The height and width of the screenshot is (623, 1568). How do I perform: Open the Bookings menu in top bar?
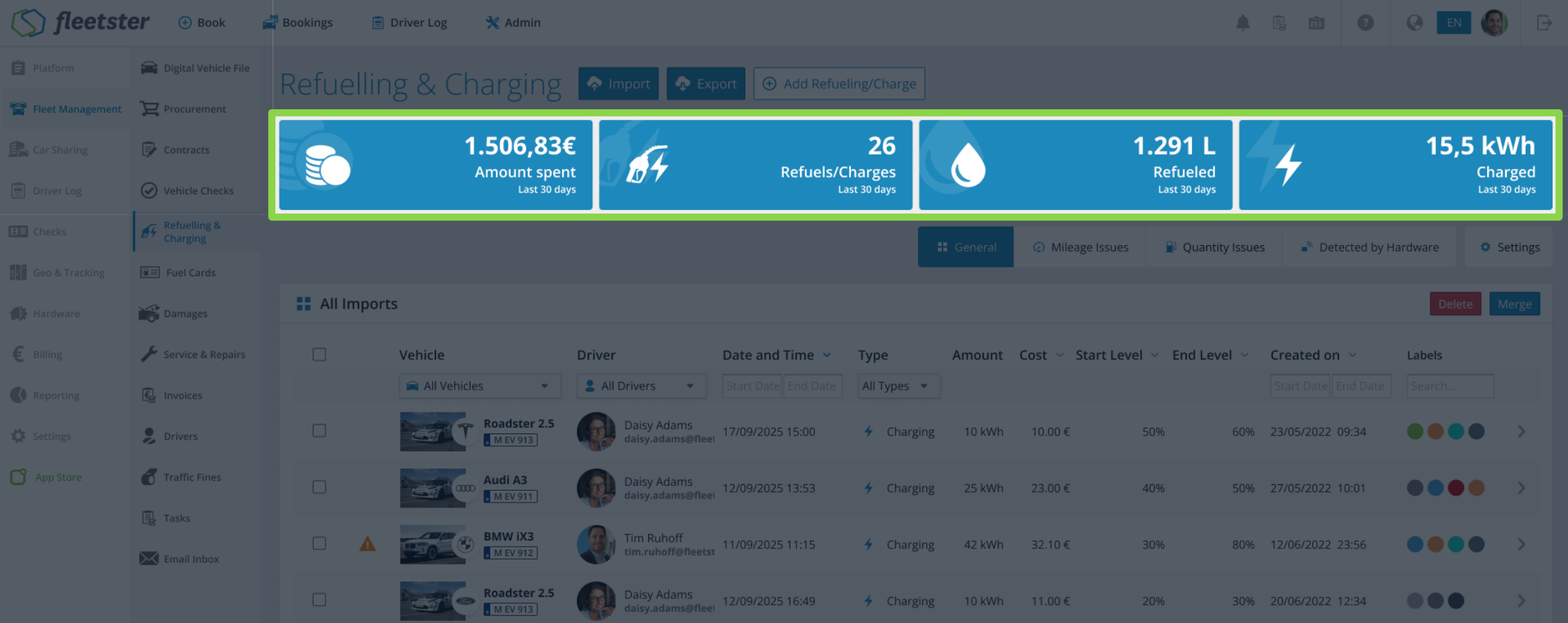click(x=297, y=23)
